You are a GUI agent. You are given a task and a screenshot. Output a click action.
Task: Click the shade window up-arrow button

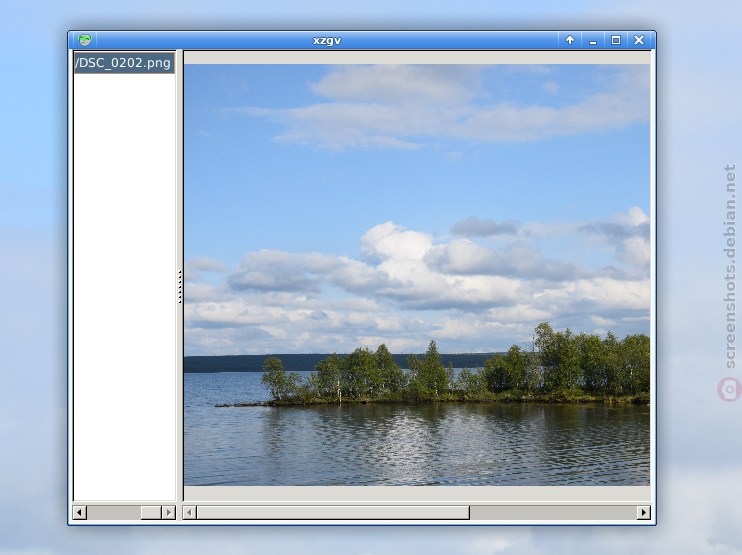570,40
